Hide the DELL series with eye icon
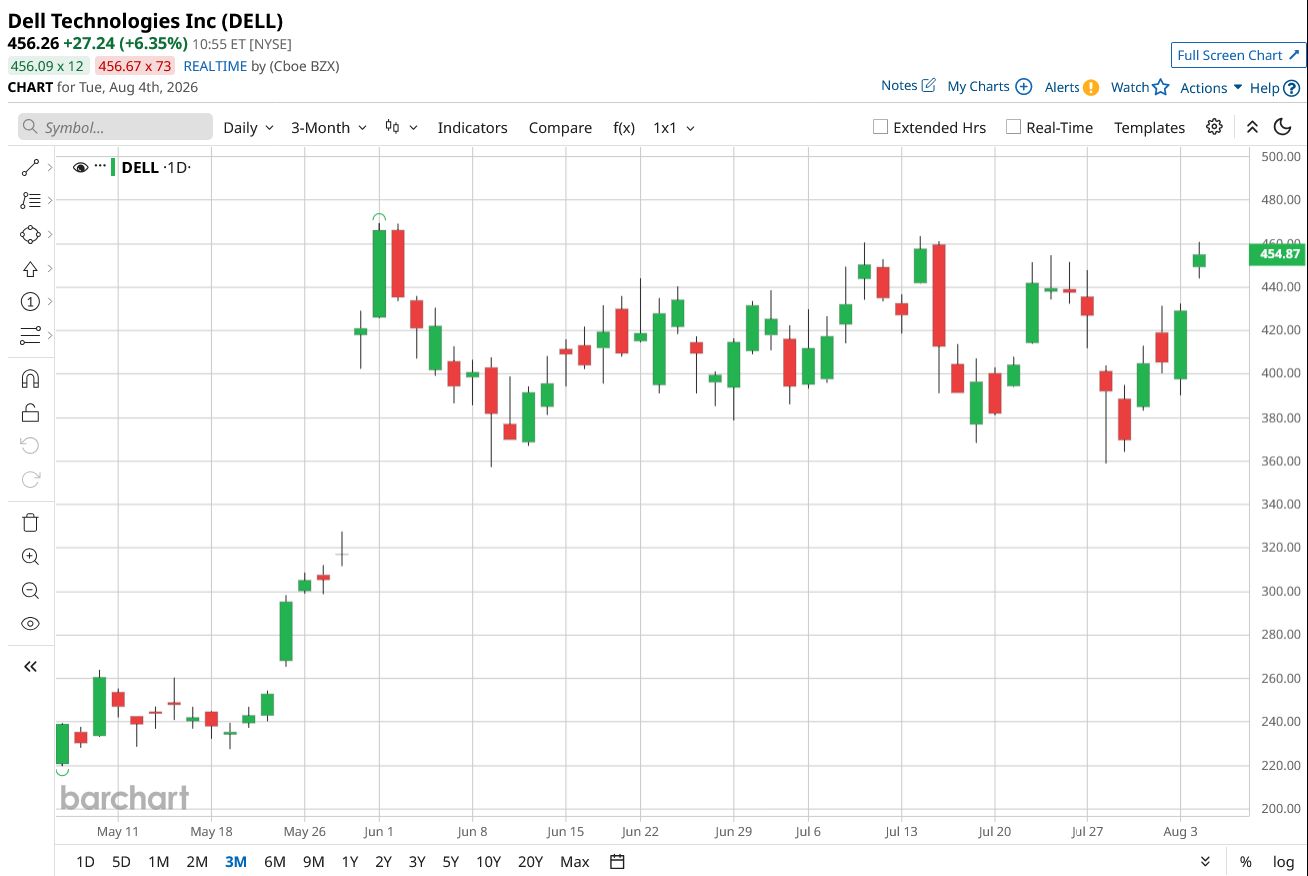Image resolution: width=1308 pixels, height=876 pixels. coord(81,167)
